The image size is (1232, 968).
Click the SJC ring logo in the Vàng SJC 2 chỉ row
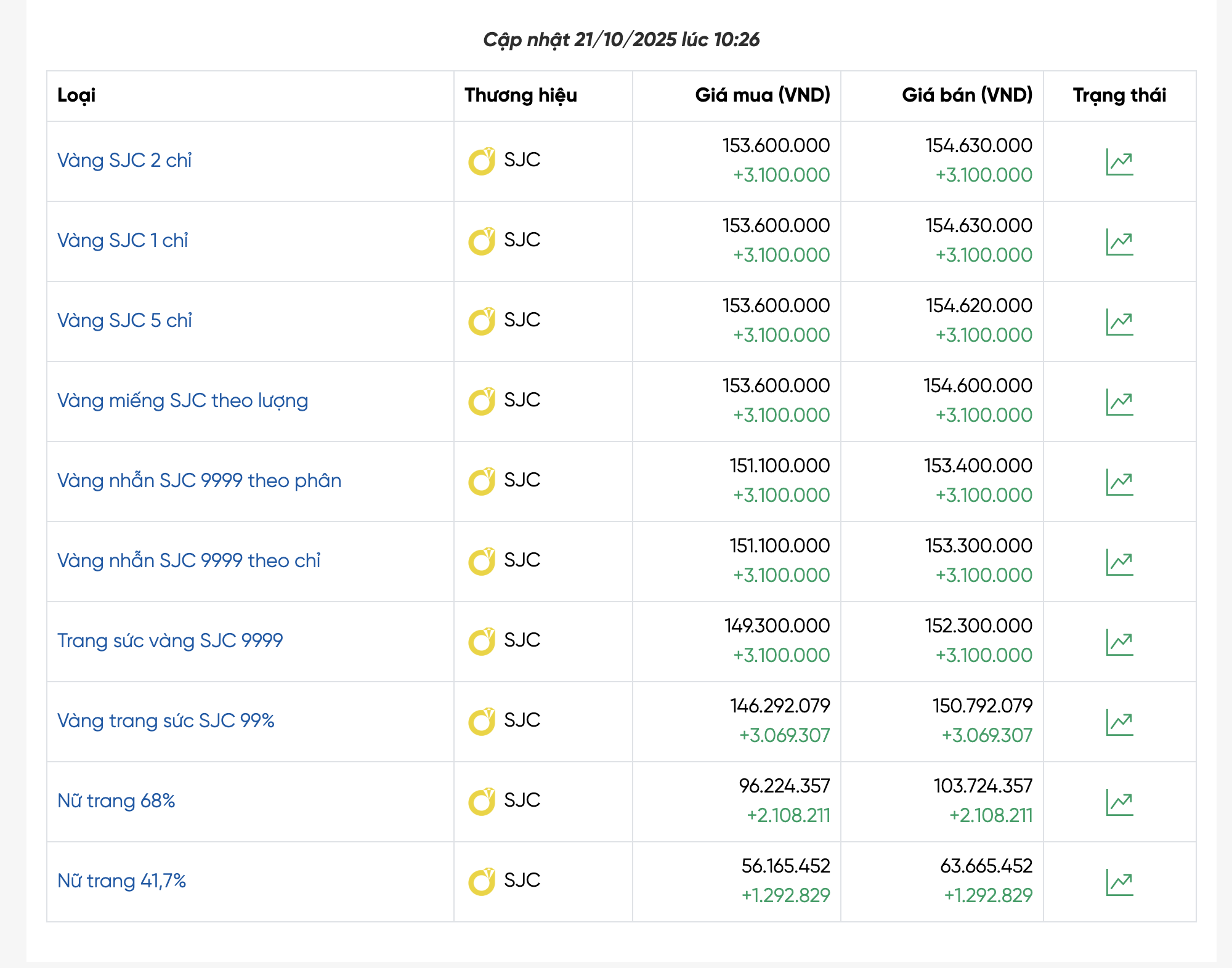coord(482,161)
